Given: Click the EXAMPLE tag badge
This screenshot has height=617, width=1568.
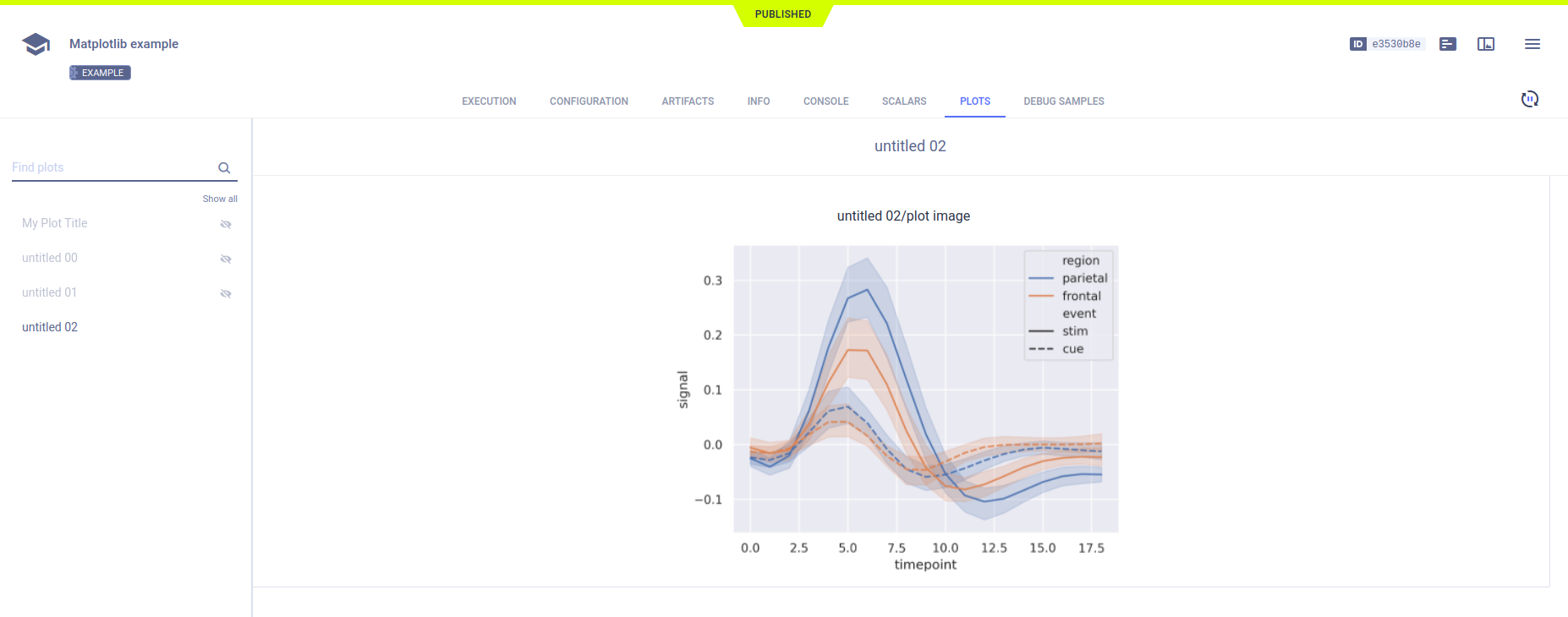Looking at the screenshot, I should click(x=100, y=73).
